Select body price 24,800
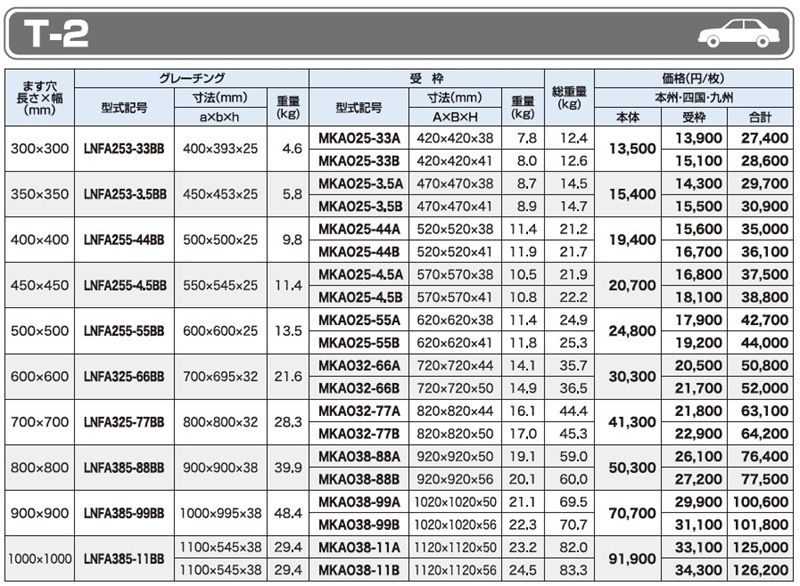Screen dimensions: 800x586 [x=632, y=331]
